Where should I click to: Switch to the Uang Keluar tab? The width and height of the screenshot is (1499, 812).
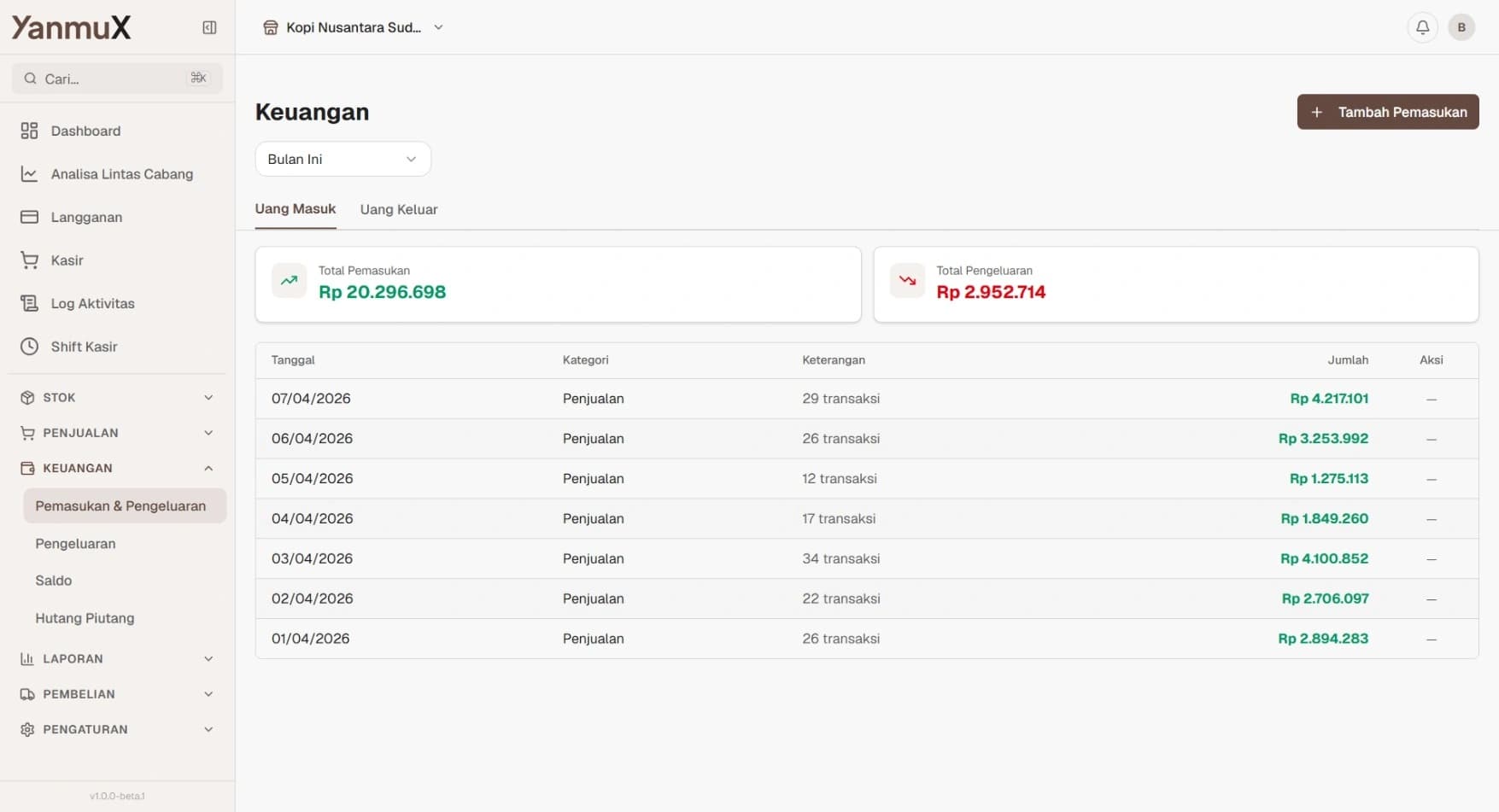(399, 209)
